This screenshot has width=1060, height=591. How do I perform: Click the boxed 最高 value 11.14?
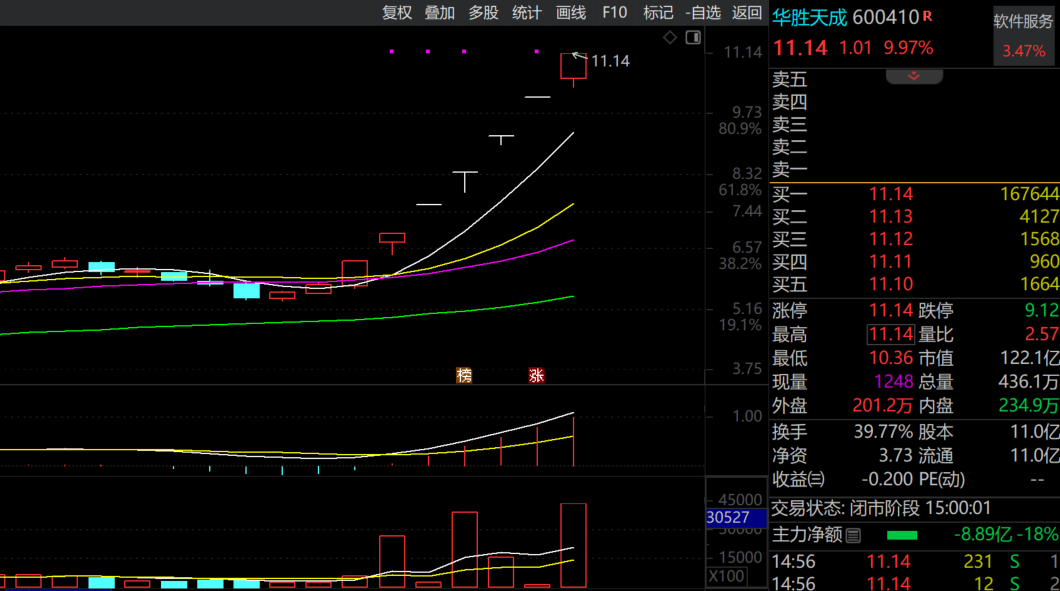point(890,334)
